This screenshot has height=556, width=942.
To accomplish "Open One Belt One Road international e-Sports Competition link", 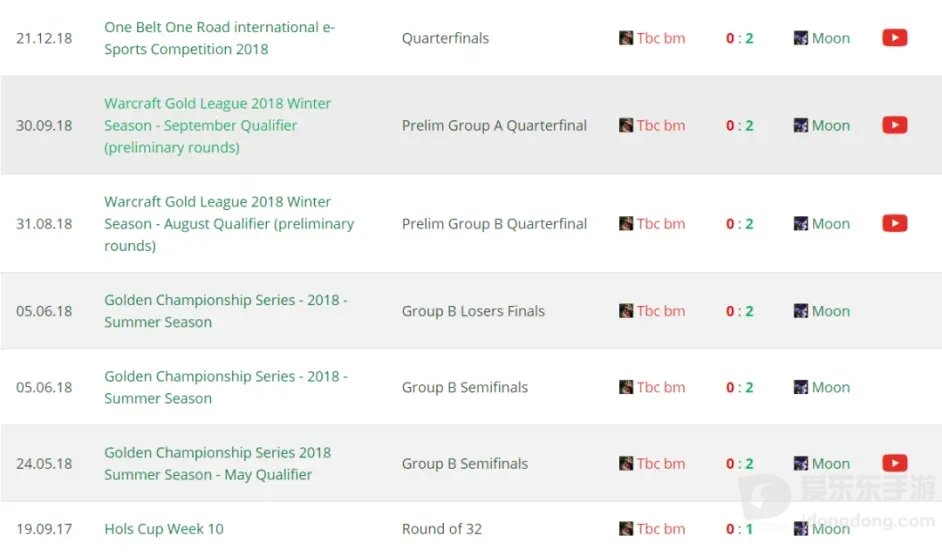I will tap(219, 38).
